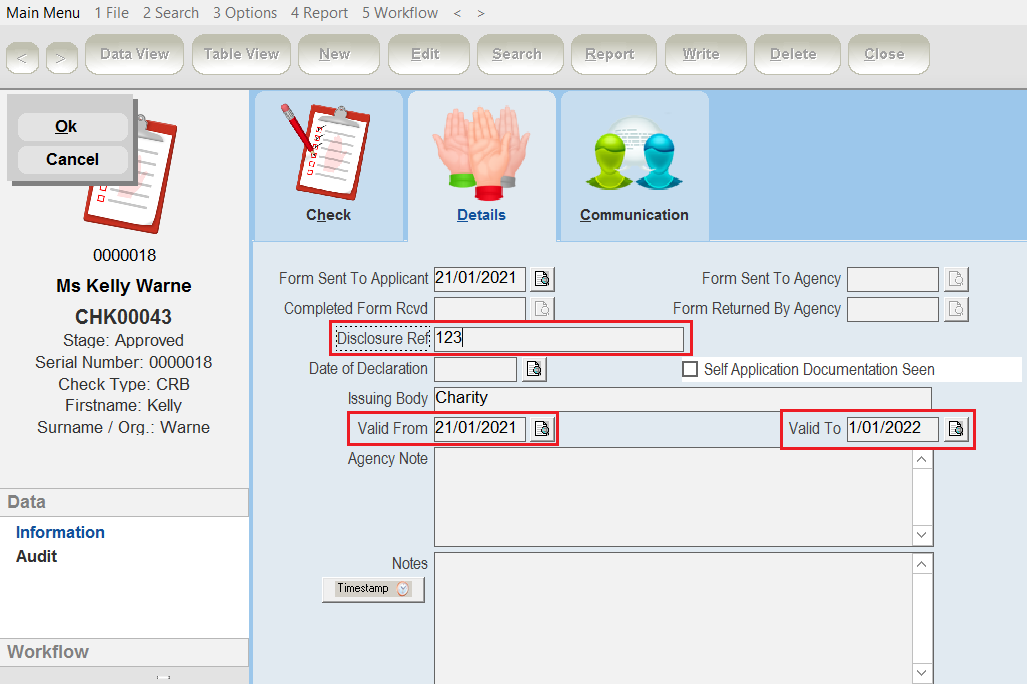The width and height of the screenshot is (1027, 684).
Task: Switch to the Communication tab
Action: [x=633, y=166]
